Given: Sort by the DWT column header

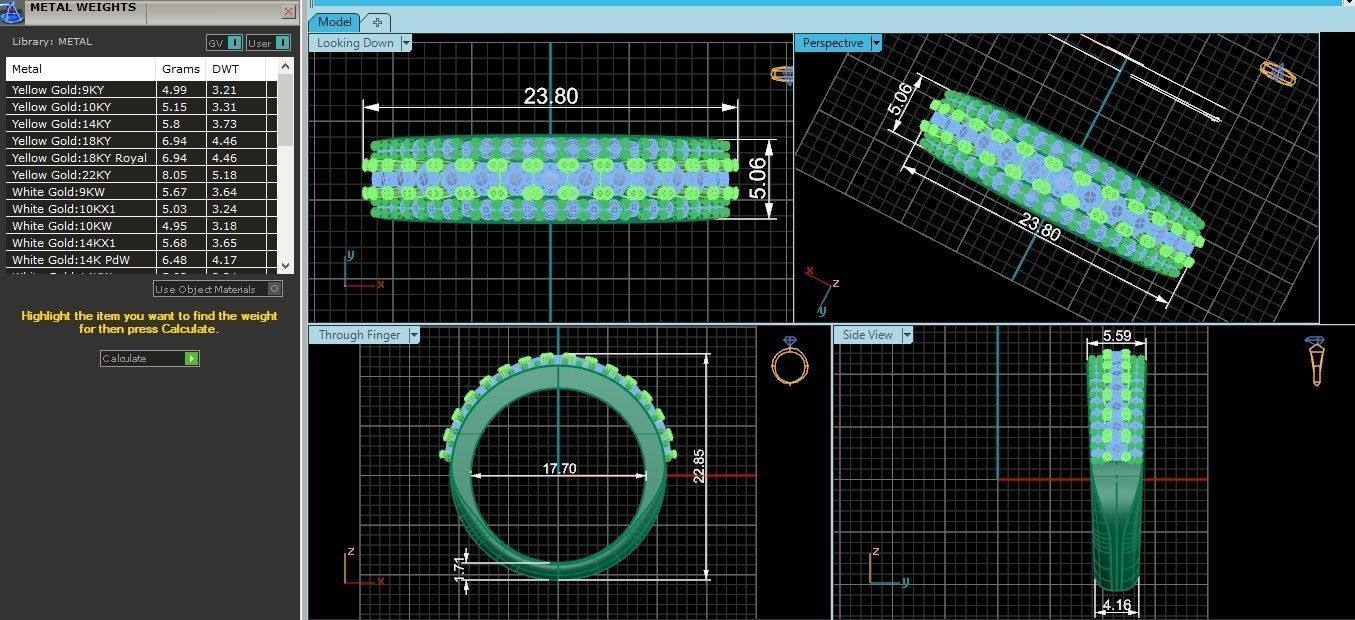Looking at the screenshot, I should point(236,69).
